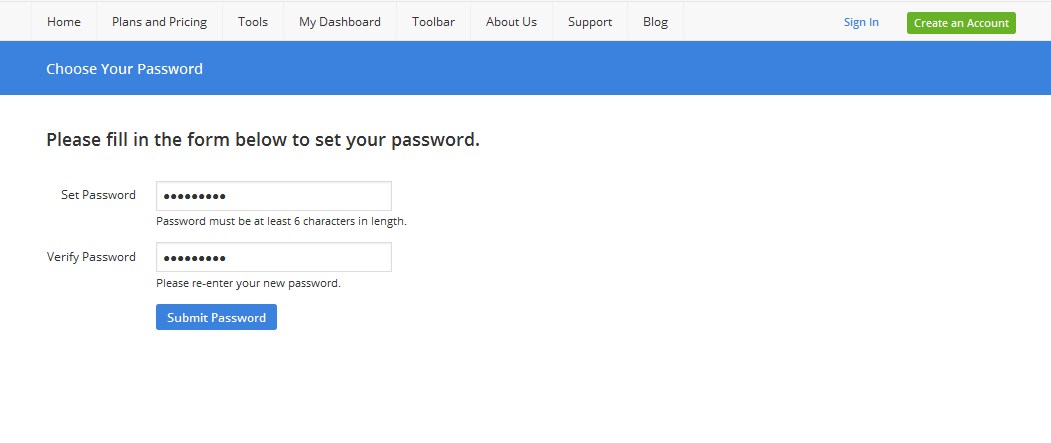The width and height of the screenshot is (1051, 443).
Task: Click the Submit Password button
Action: 216,317
